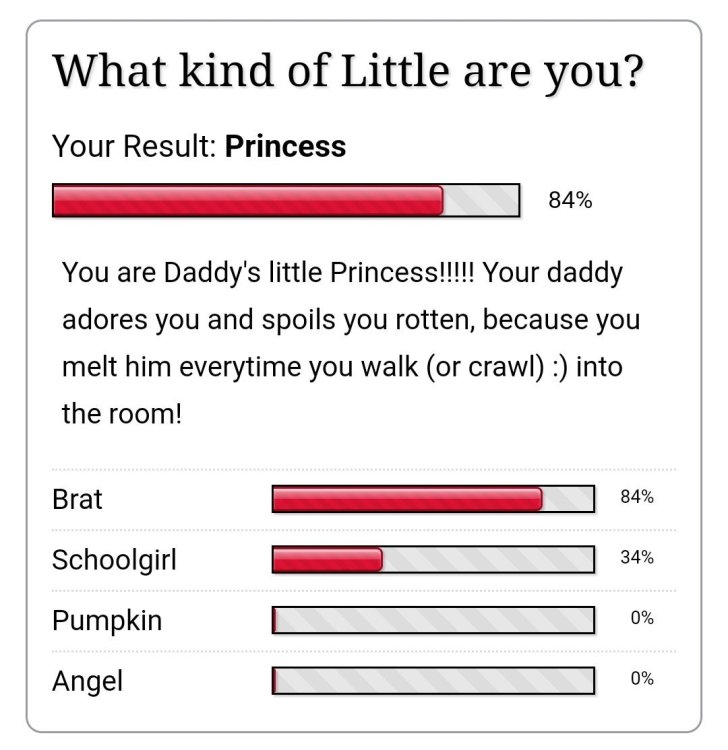Select the Brat category label
Screen dimensions: 728x750
point(77,499)
